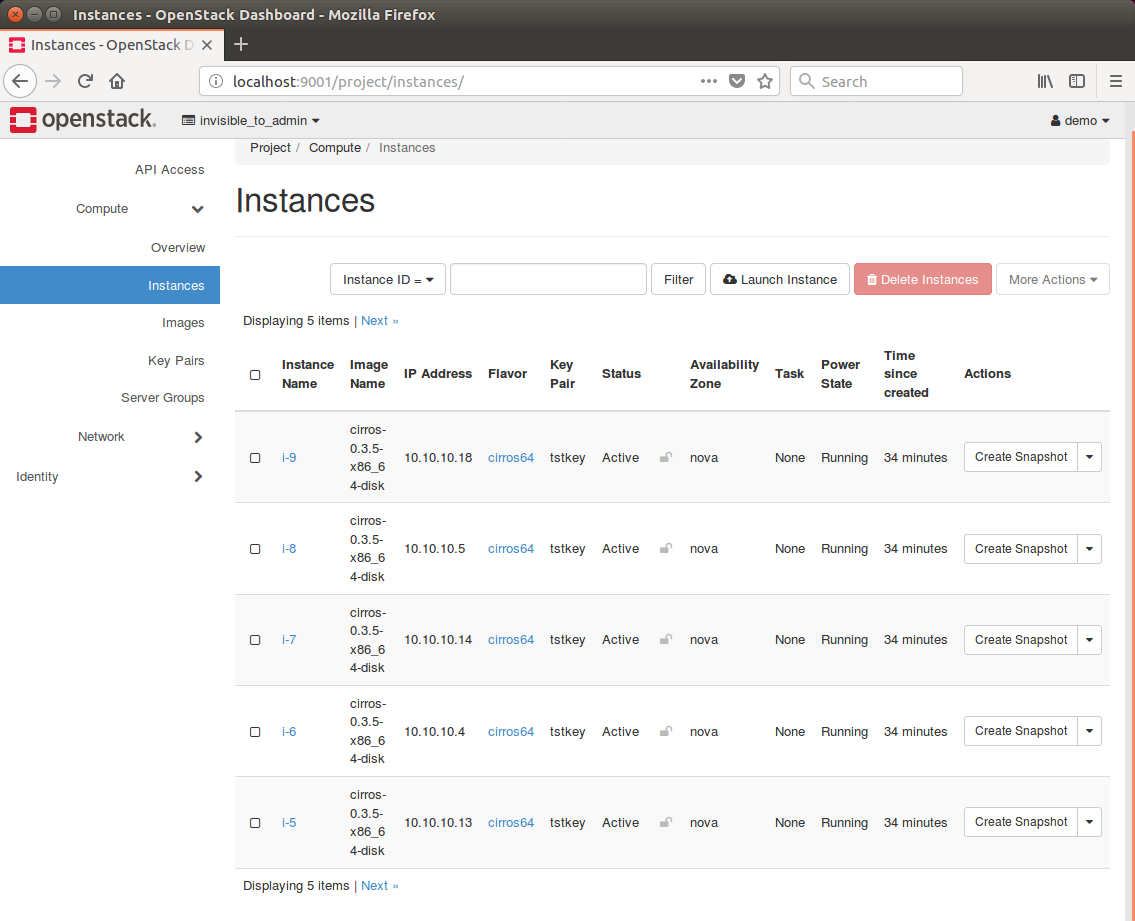Go back with the browser back arrow

point(20,81)
